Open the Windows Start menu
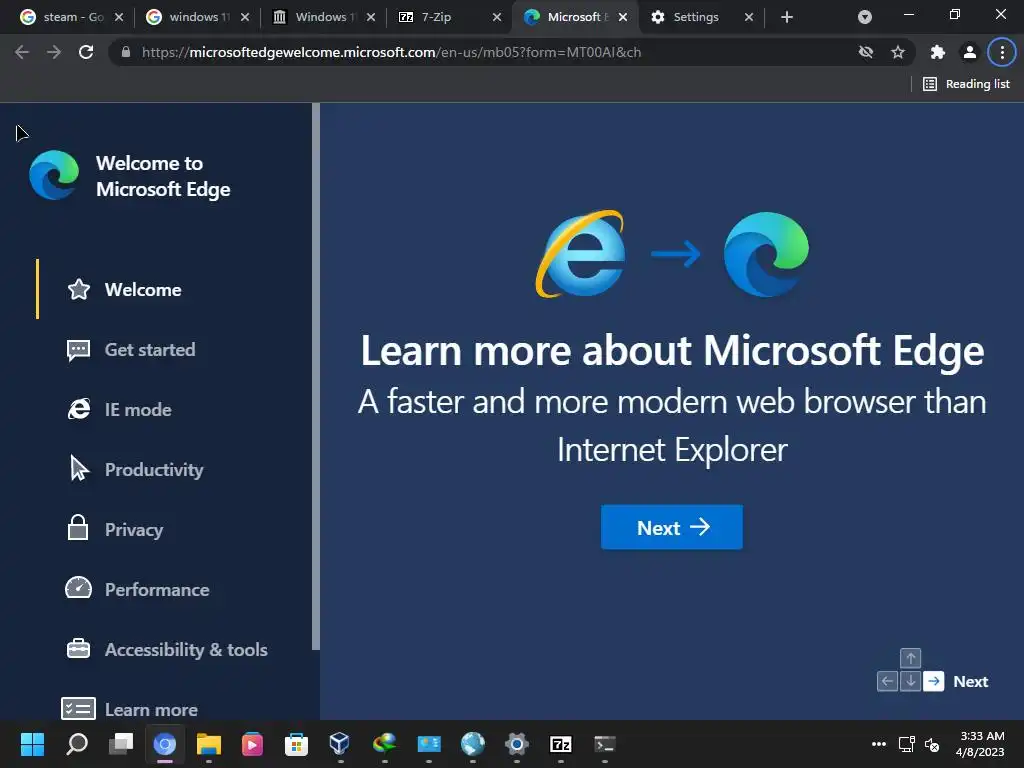Screen dimensions: 1024x768 (x=32, y=744)
